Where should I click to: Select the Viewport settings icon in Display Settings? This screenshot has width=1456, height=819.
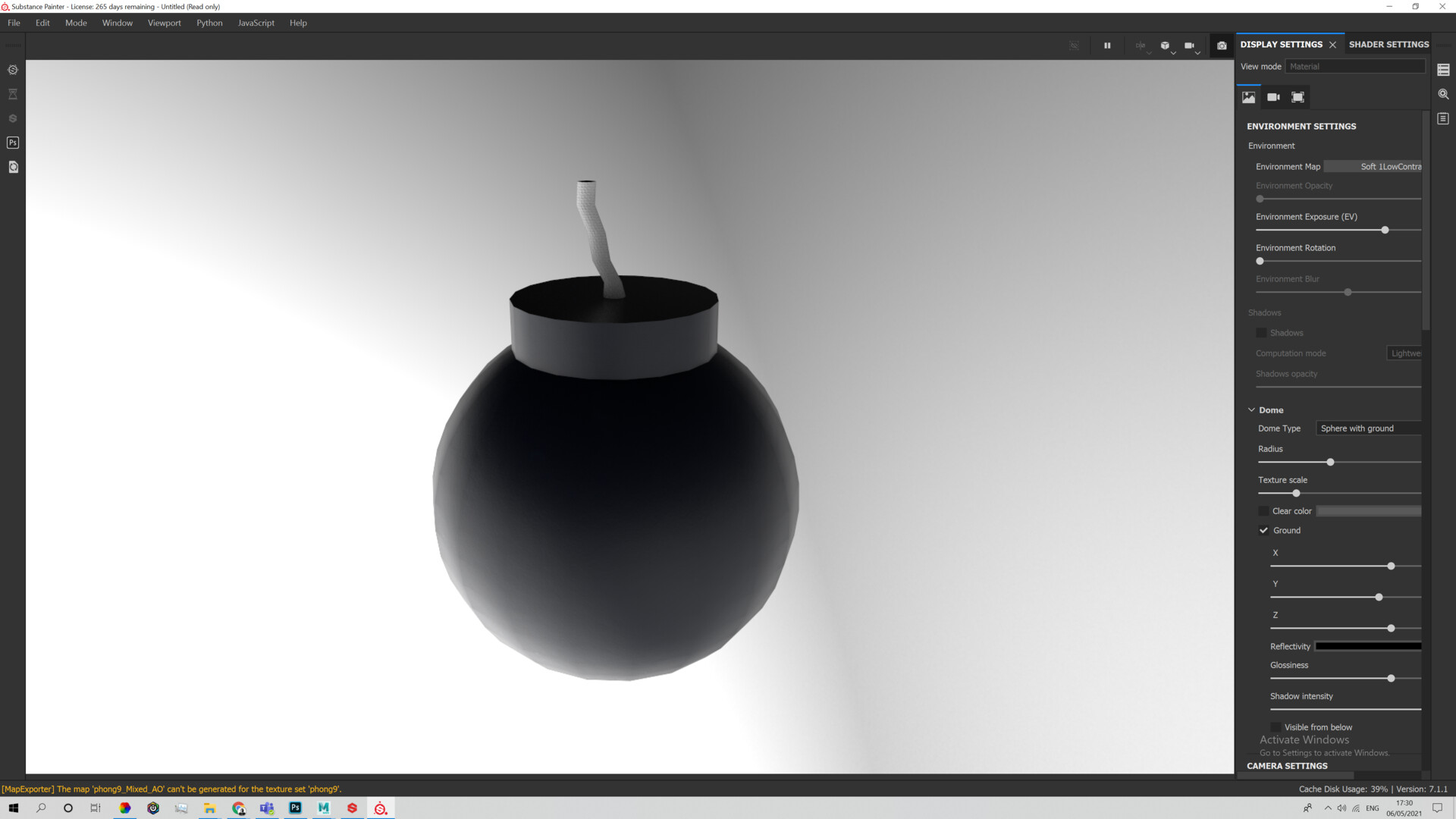(x=1298, y=96)
